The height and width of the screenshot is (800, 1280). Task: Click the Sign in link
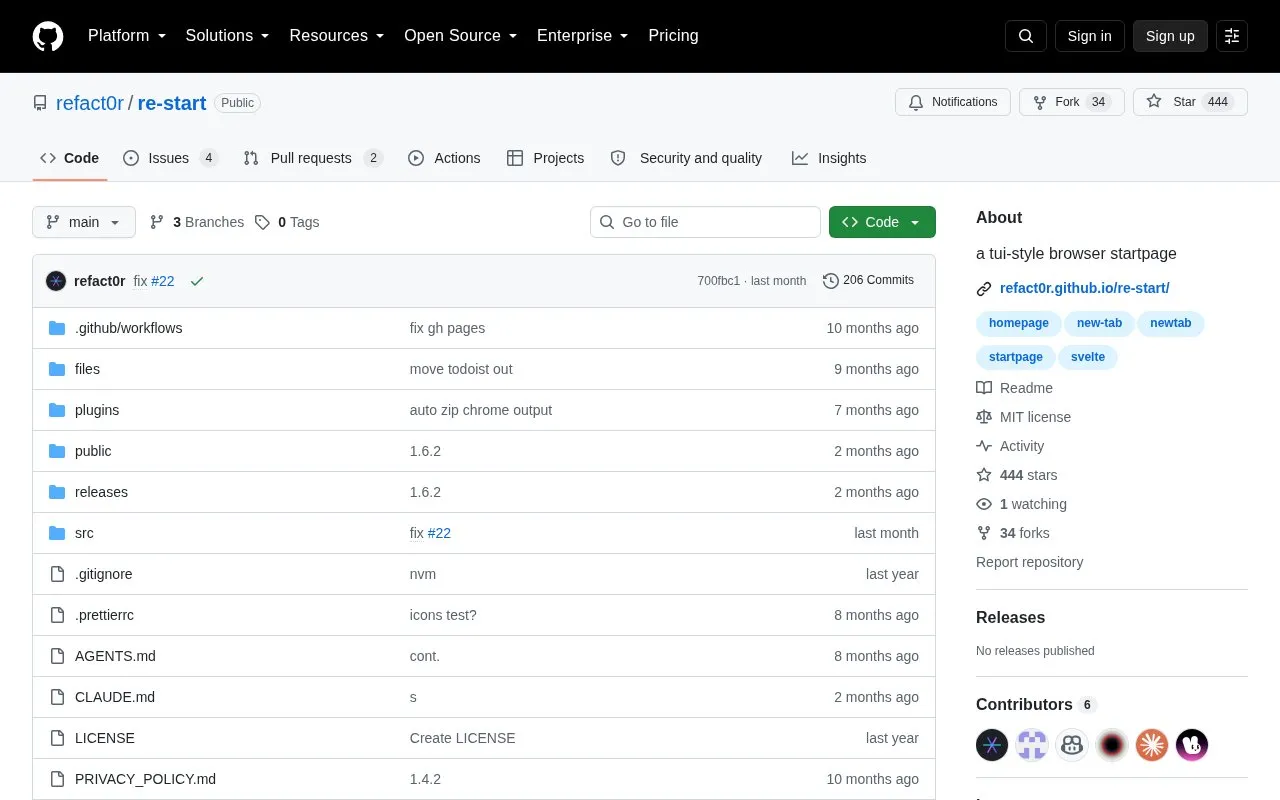click(1089, 36)
